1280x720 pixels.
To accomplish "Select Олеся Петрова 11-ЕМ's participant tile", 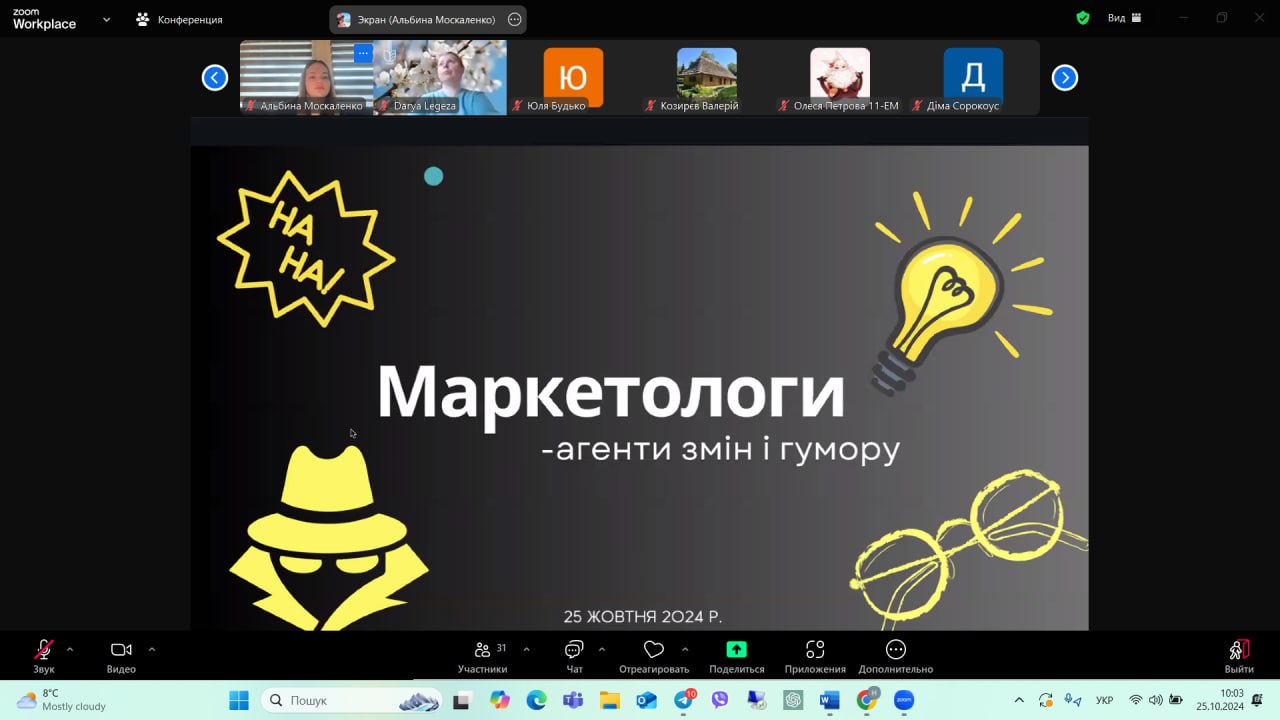I will point(840,77).
